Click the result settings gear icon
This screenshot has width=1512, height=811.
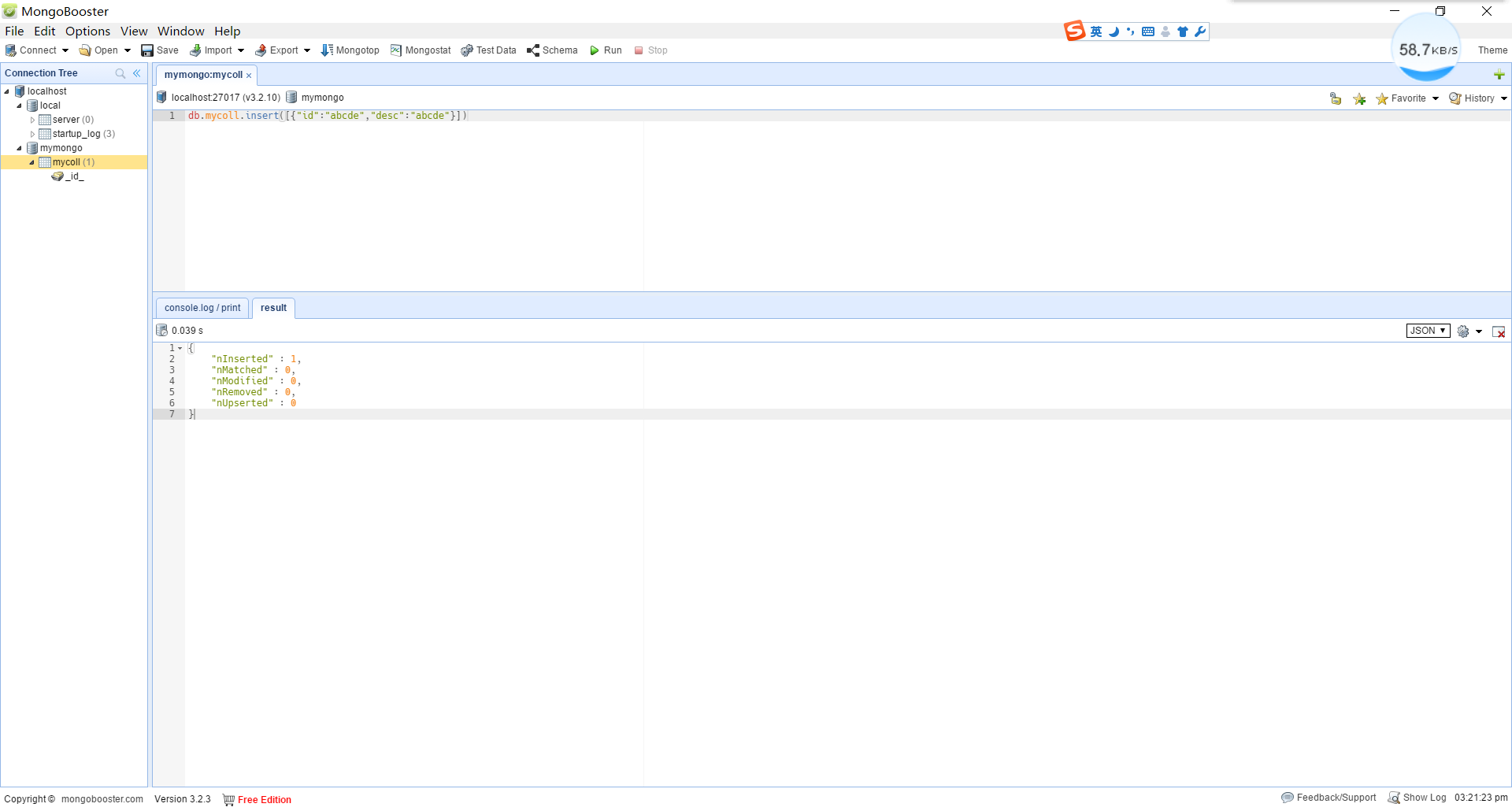click(x=1463, y=331)
